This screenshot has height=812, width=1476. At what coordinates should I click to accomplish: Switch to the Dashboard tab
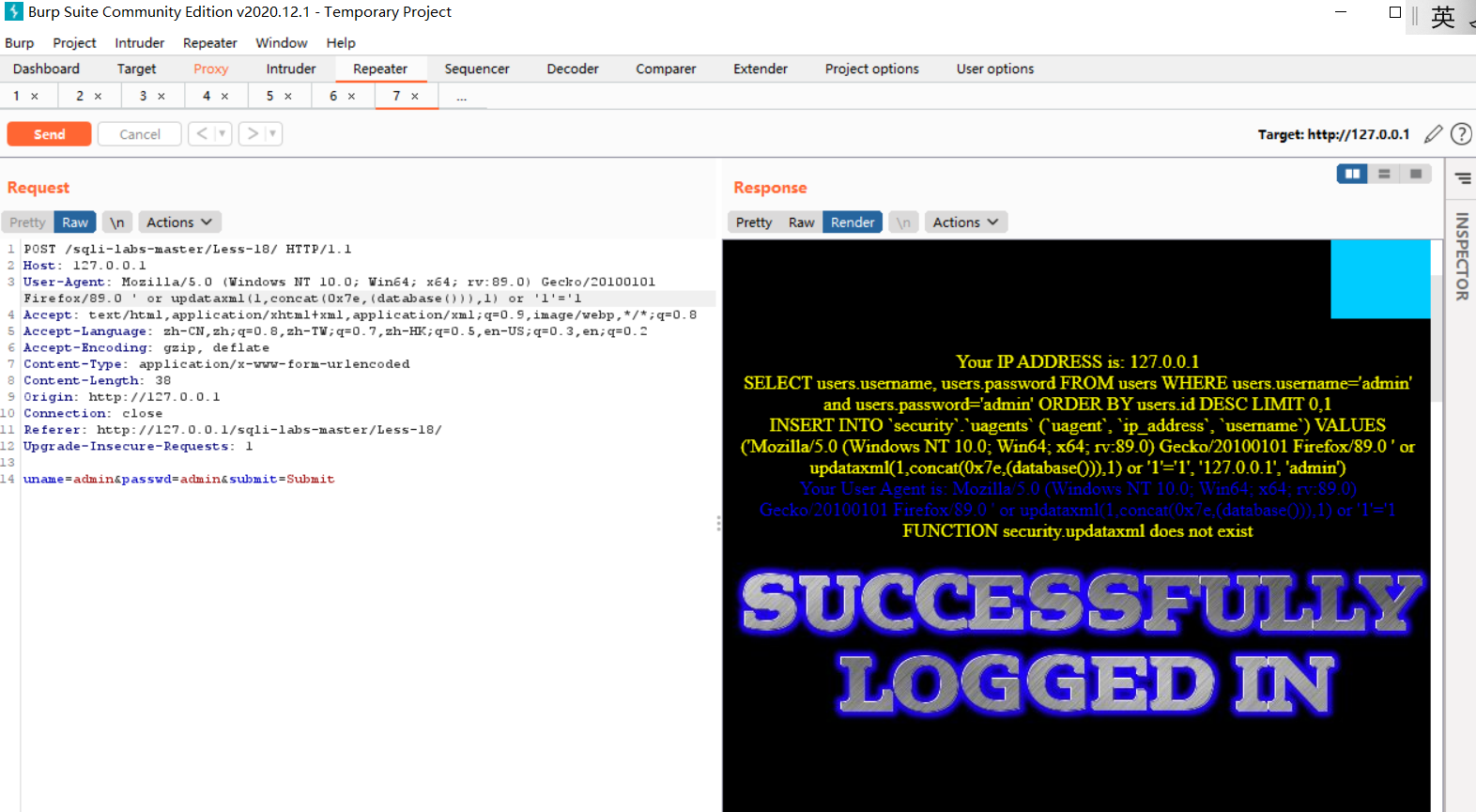[x=46, y=69]
